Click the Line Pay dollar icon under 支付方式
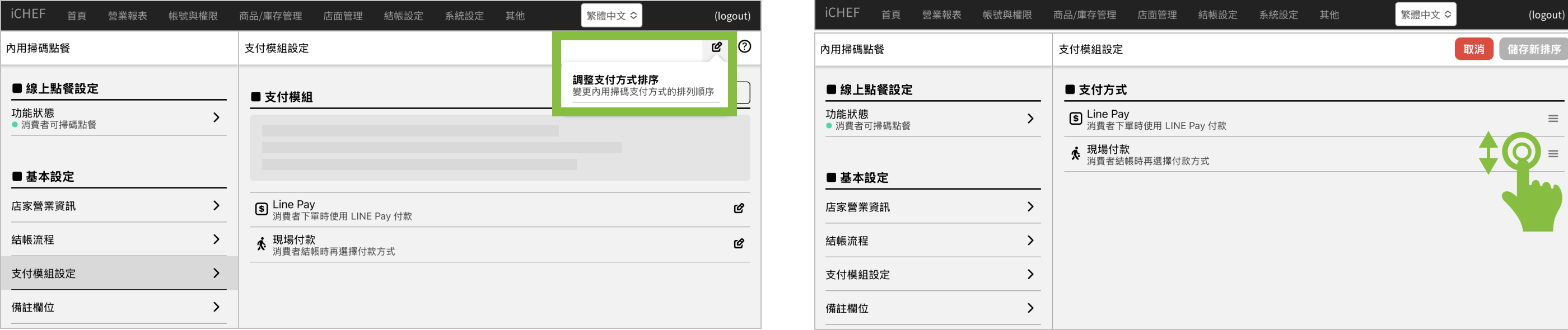 point(1076,119)
